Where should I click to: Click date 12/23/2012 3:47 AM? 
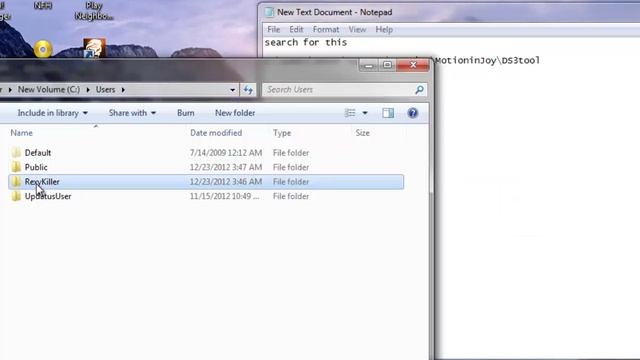click(226, 167)
